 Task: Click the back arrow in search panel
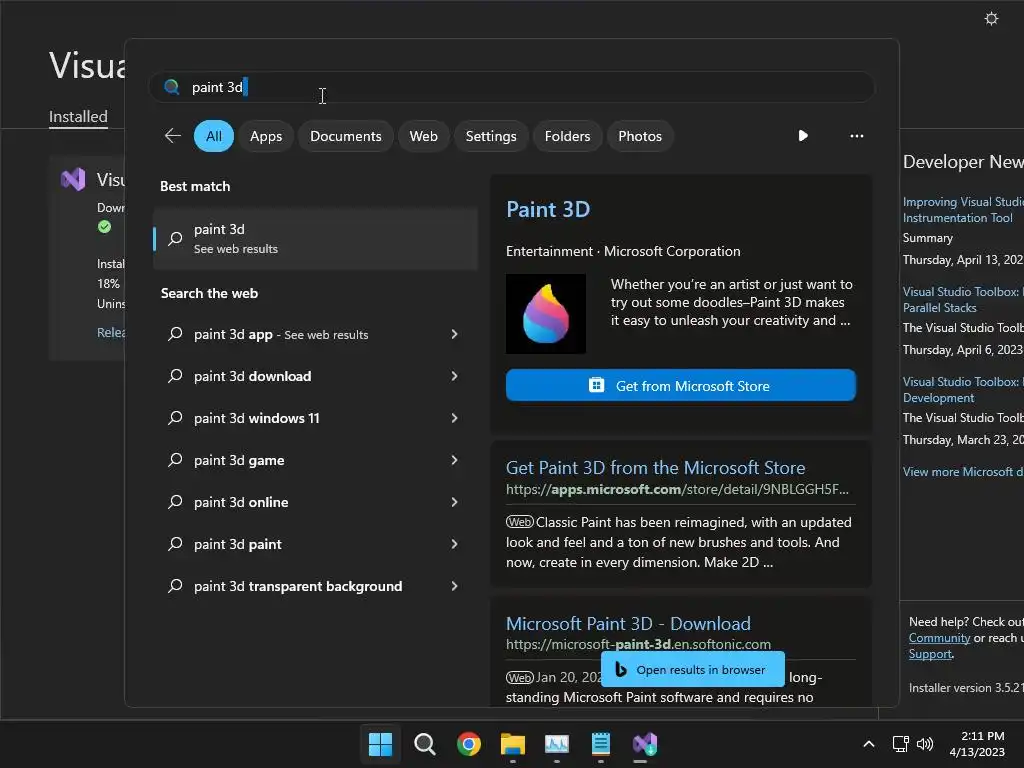[x=172, y=136]
